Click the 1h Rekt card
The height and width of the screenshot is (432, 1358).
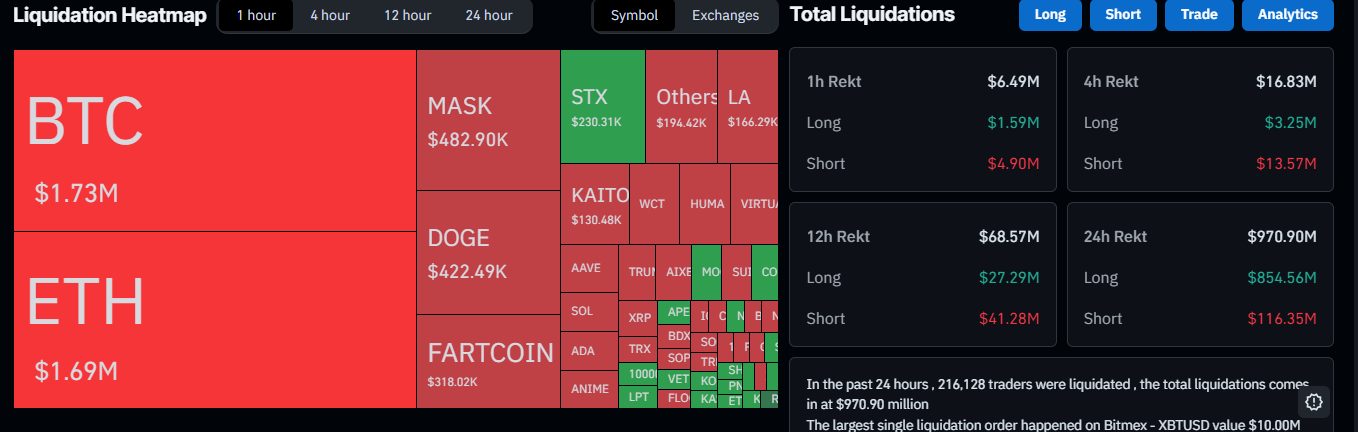point(922,119)
